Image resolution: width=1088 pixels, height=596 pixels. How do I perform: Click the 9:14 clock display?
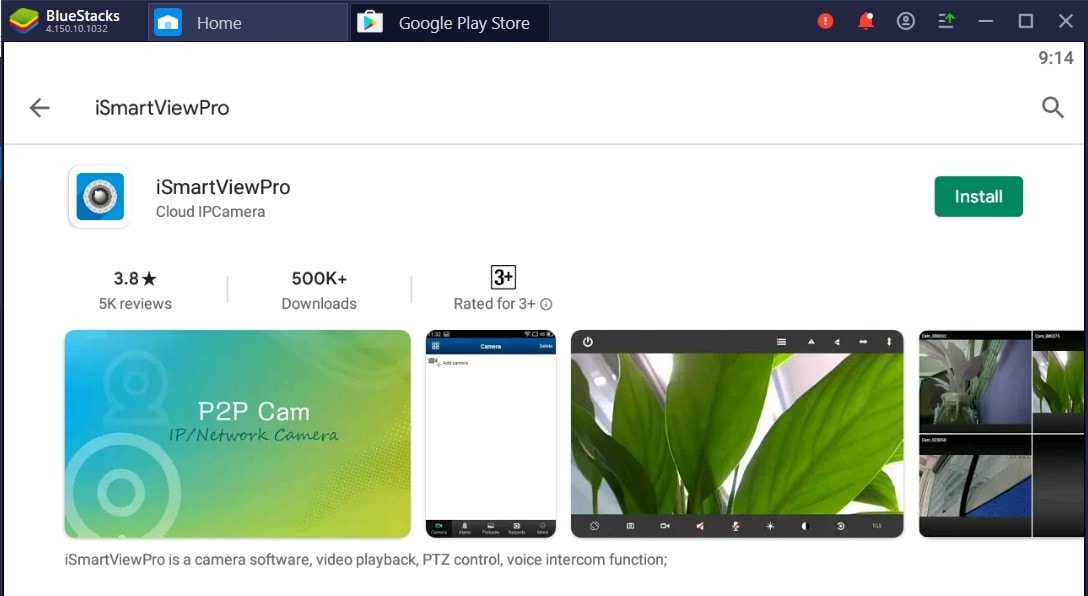[1055, 58]
